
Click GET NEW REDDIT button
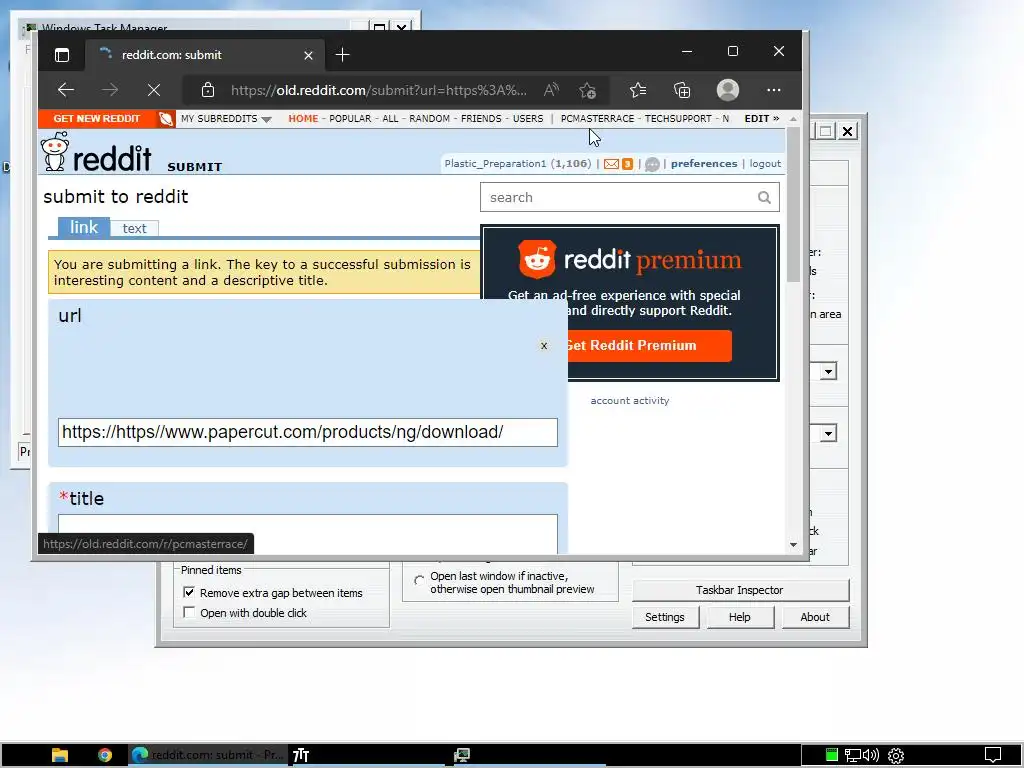click(97, 119)
